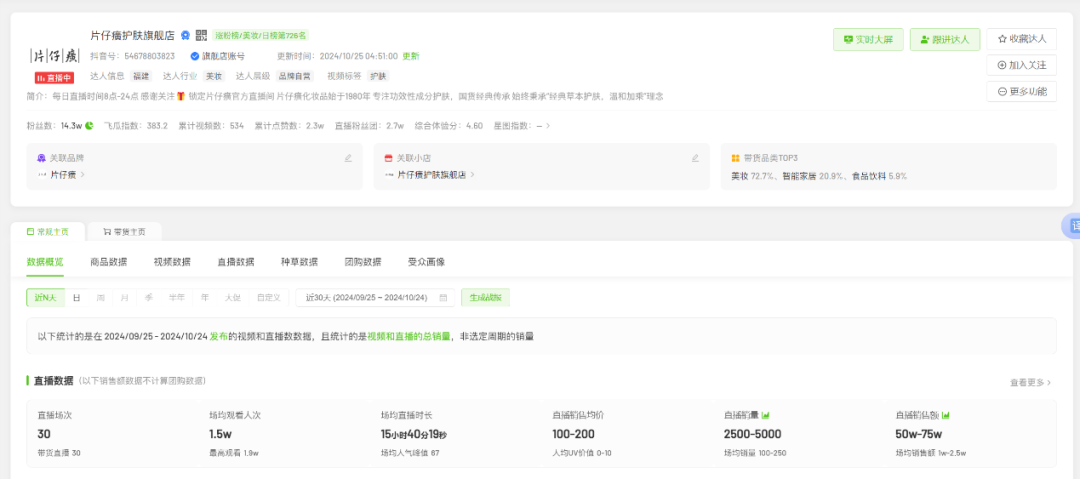Open chart icon next to 直播销量

pyautogui.click(x=765, y=415)
